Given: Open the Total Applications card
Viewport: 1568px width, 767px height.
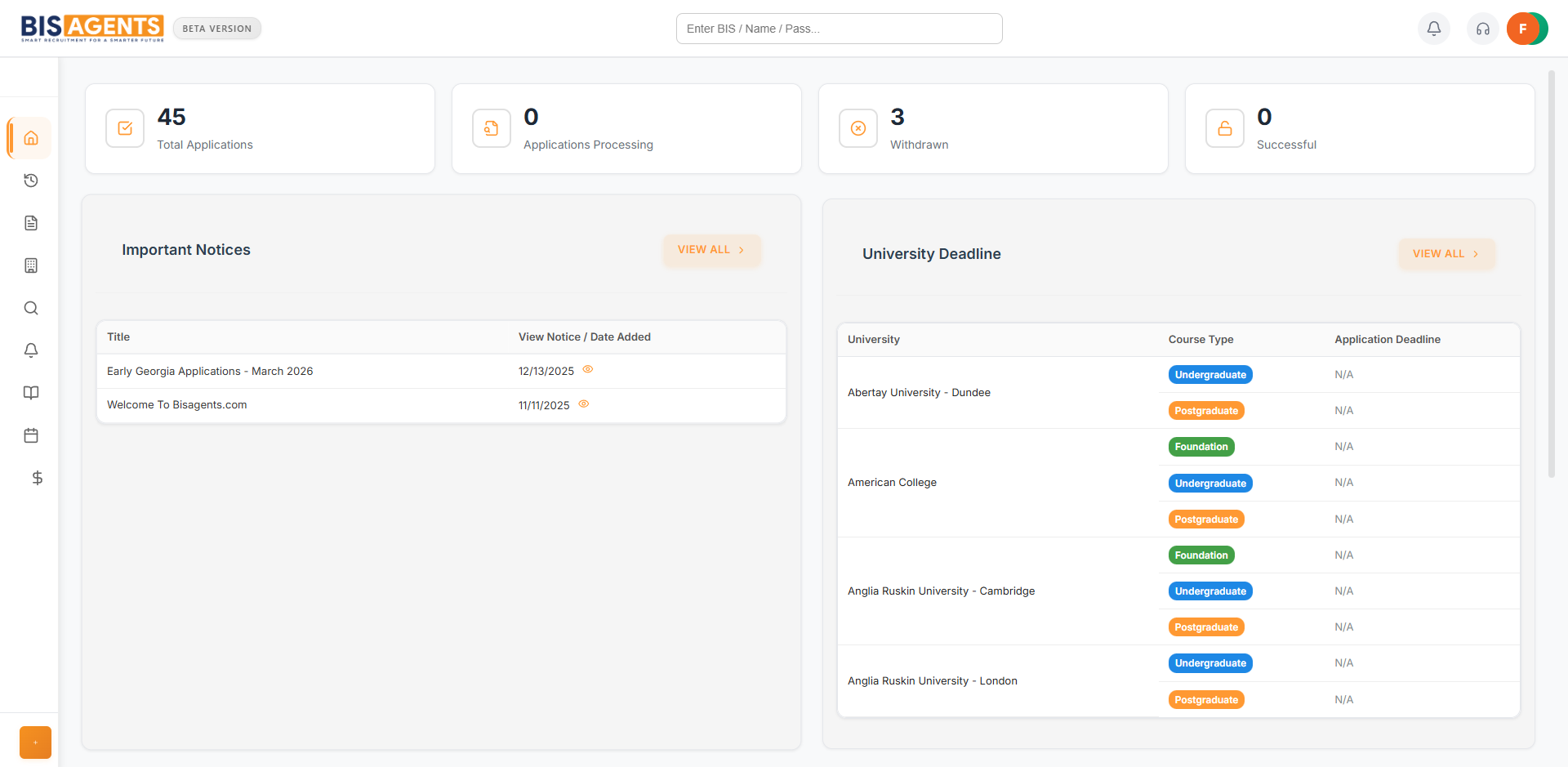Looking at the screenshot, I should pyautogui.click(x=260, y=129).
